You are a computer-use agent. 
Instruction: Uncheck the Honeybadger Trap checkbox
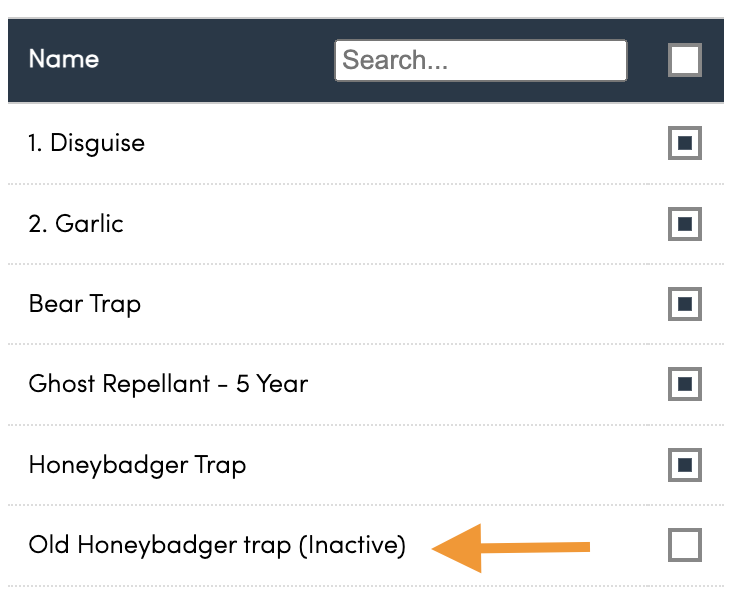(x=685, y=465)
